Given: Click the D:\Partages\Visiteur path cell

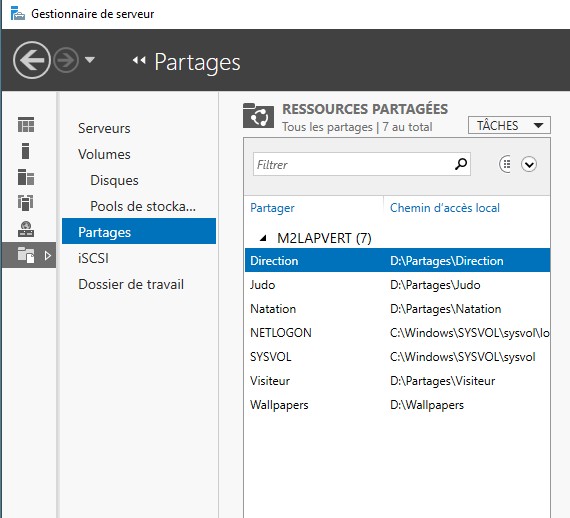Looking at the screenshot, I should pyautogui.click(x=442, y=381).
